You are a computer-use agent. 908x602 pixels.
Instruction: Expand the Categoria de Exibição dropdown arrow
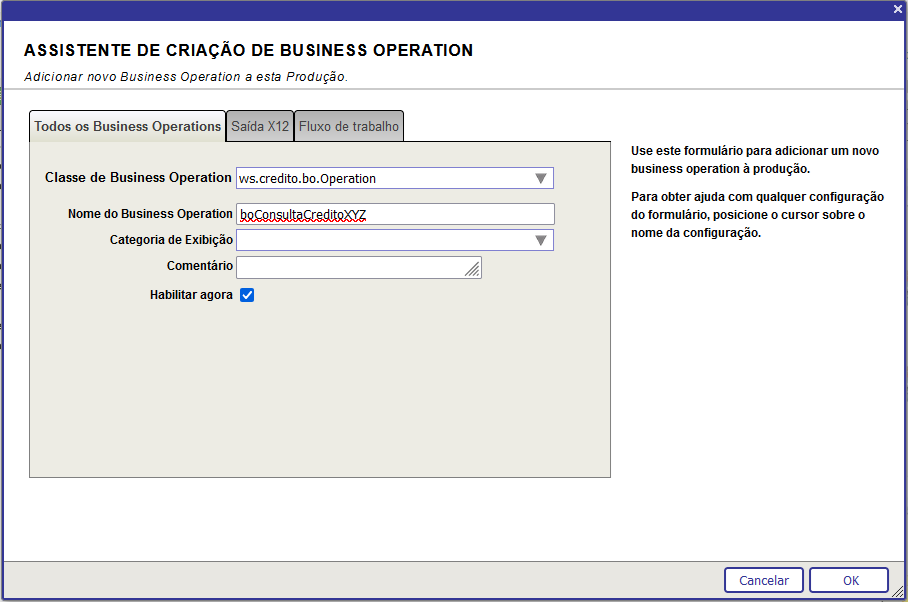point(540,240)
